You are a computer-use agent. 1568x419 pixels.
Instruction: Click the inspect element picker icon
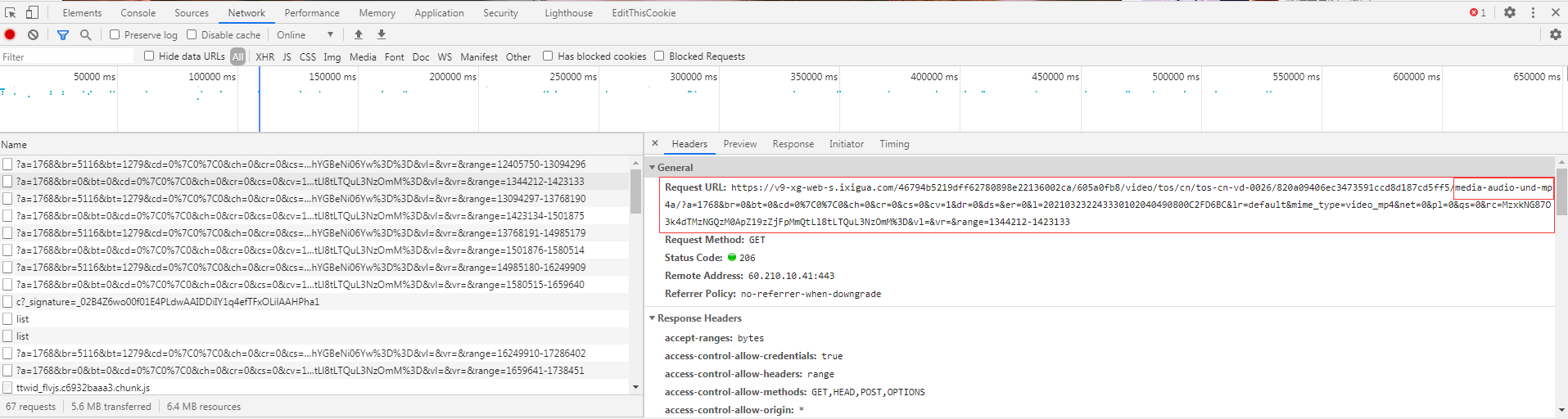(11, 12)
